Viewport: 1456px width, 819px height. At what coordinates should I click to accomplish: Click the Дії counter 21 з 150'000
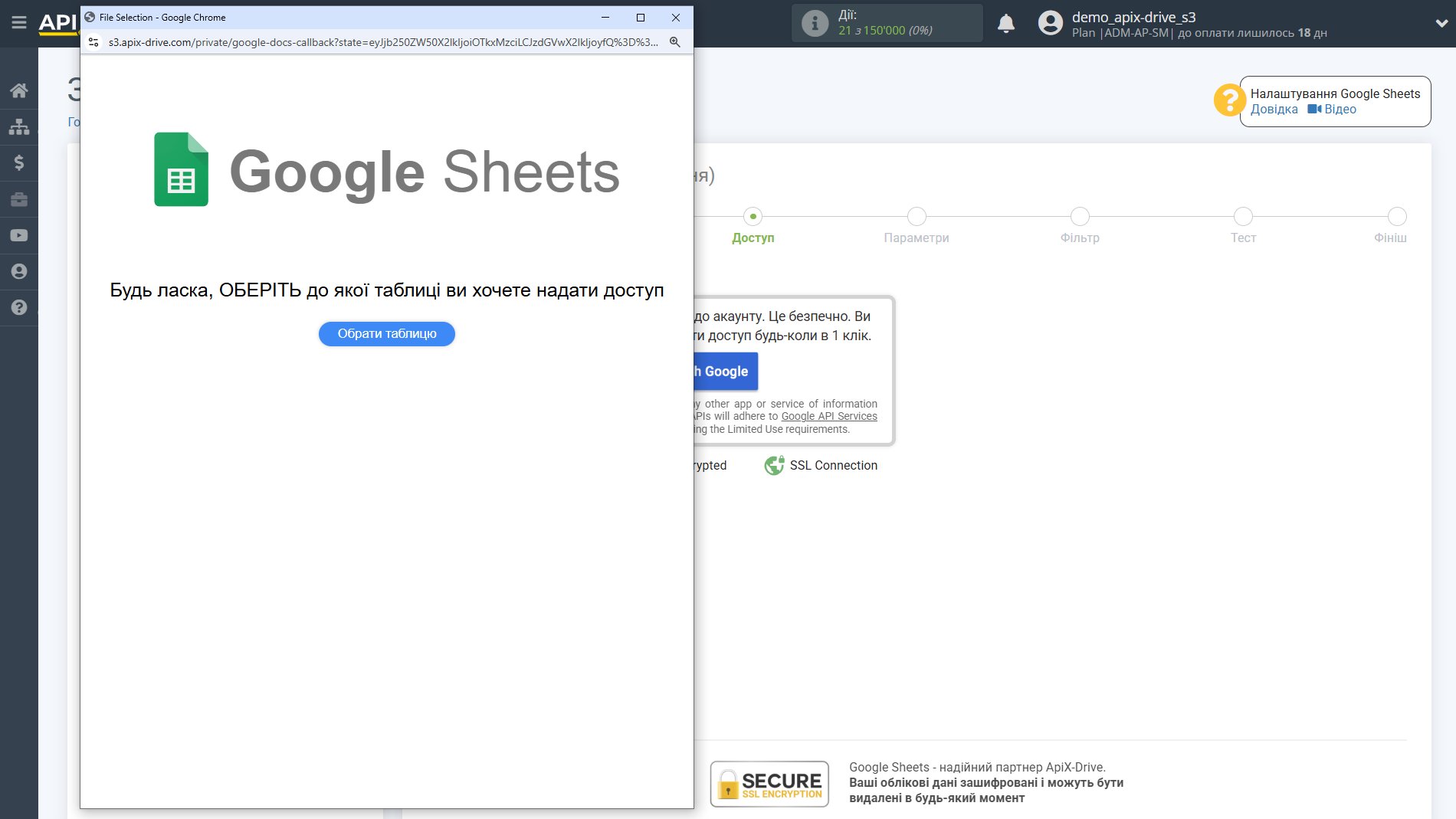coord(885,31)
